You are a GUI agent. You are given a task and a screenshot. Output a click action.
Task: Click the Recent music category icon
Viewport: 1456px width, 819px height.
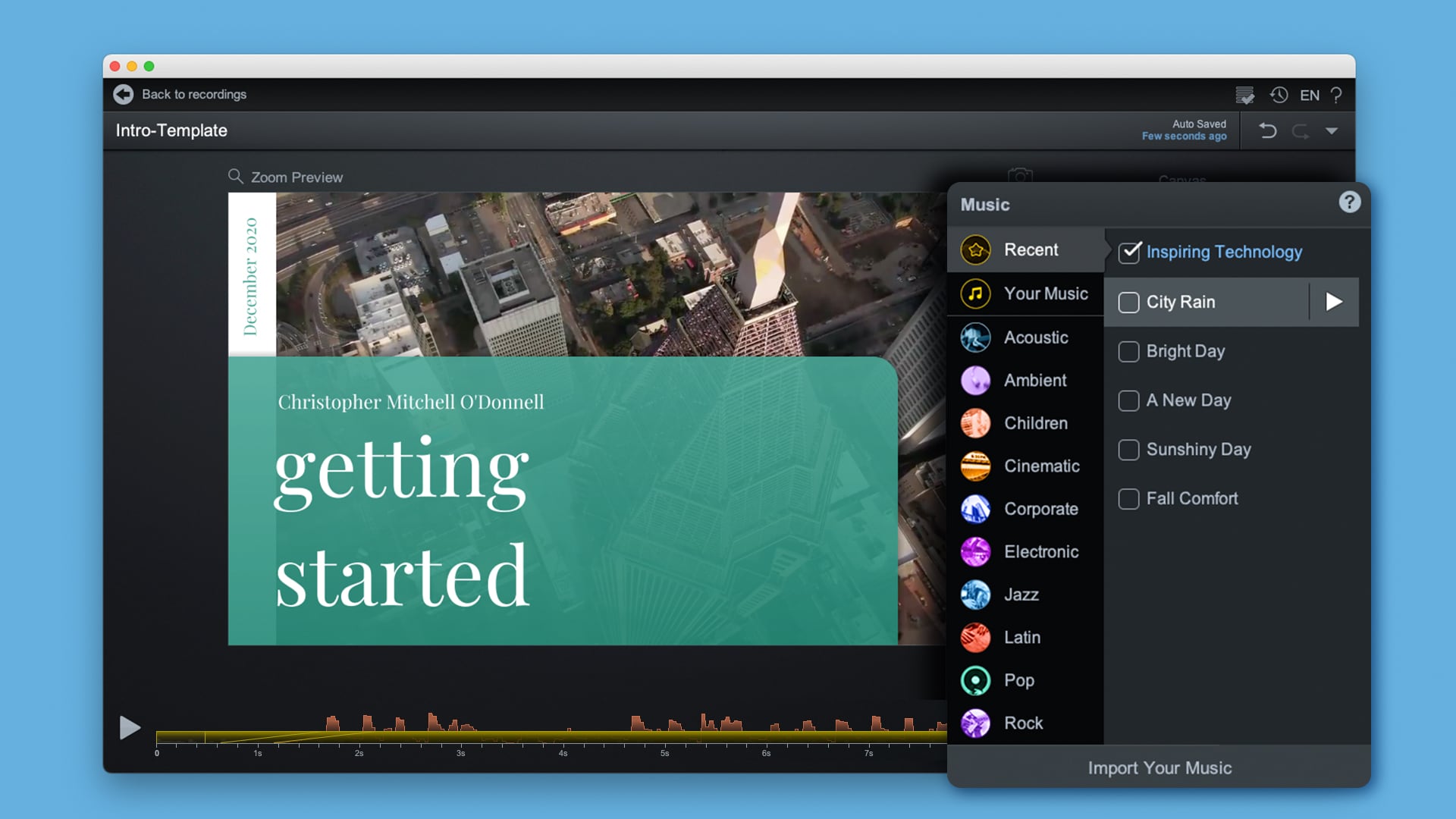point(977,250)
